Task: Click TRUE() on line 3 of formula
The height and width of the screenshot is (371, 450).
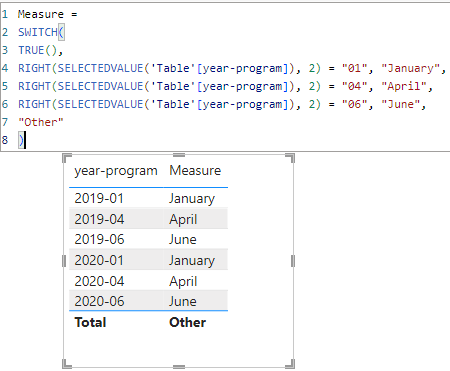Action: [x=38, y=50]
